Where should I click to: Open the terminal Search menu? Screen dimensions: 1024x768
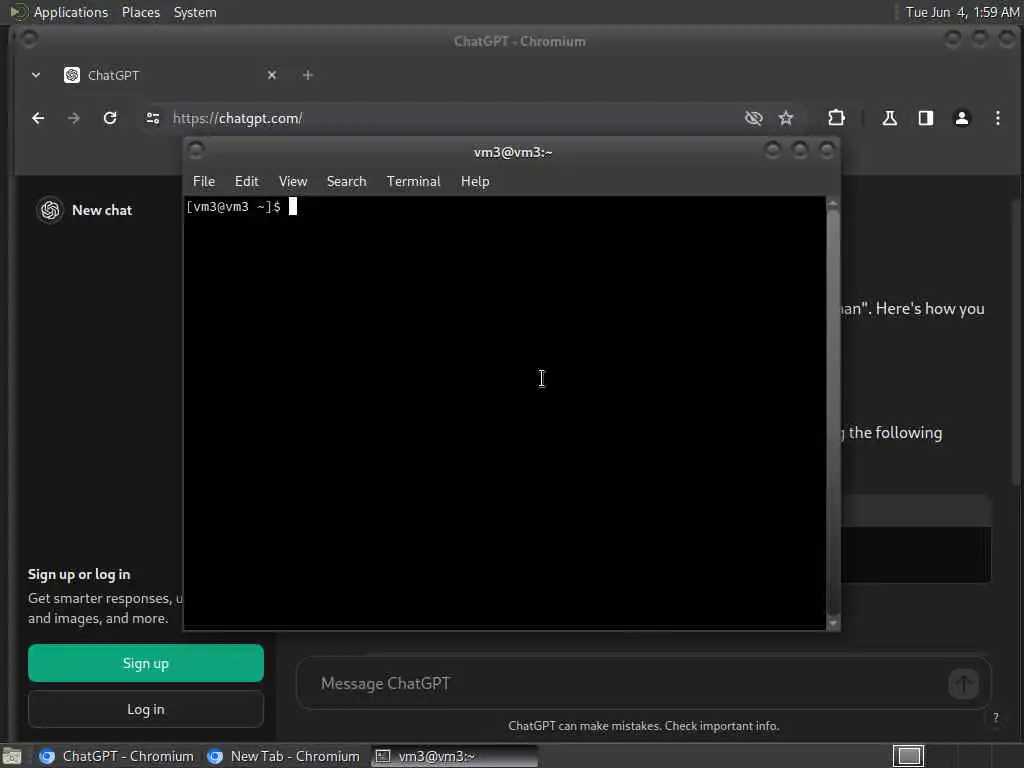346,182
